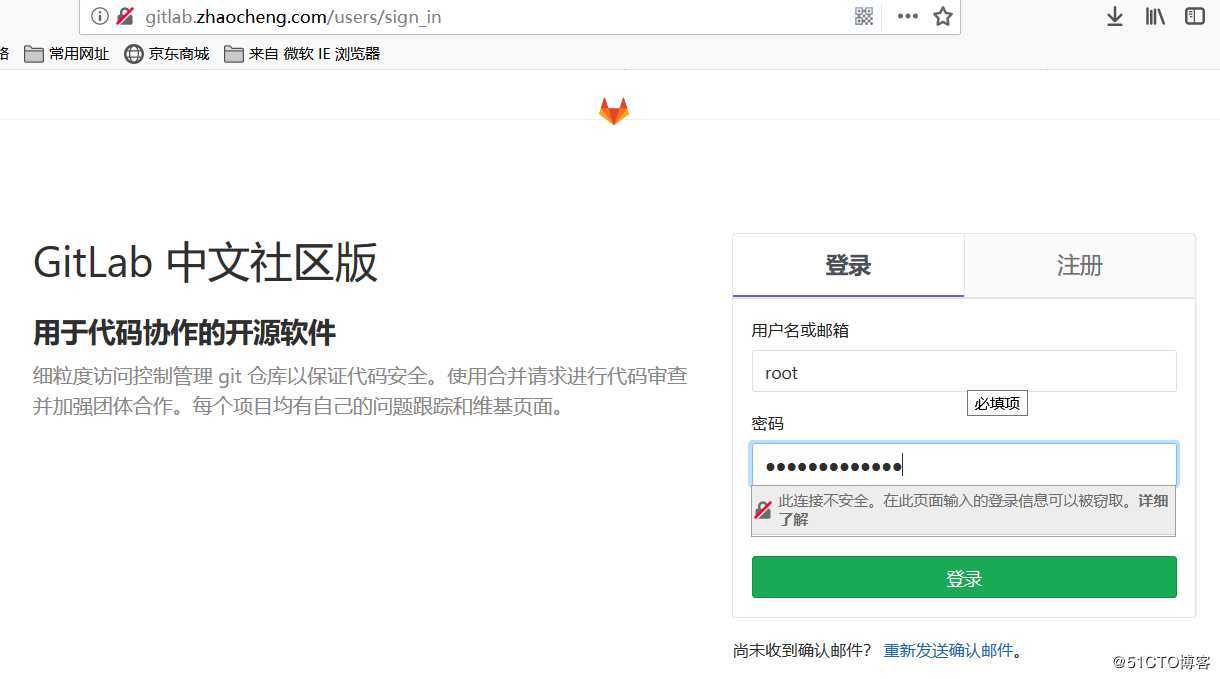Click the GitLab fox logo
1220x679 pixels.
(614, 110)
